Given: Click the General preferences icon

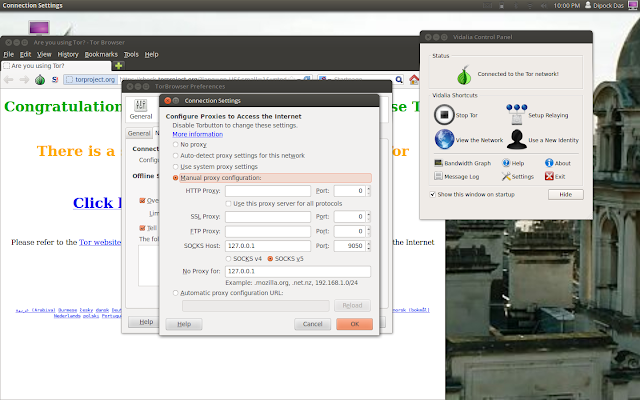Looking at the screenshot, I should (141, 109).
